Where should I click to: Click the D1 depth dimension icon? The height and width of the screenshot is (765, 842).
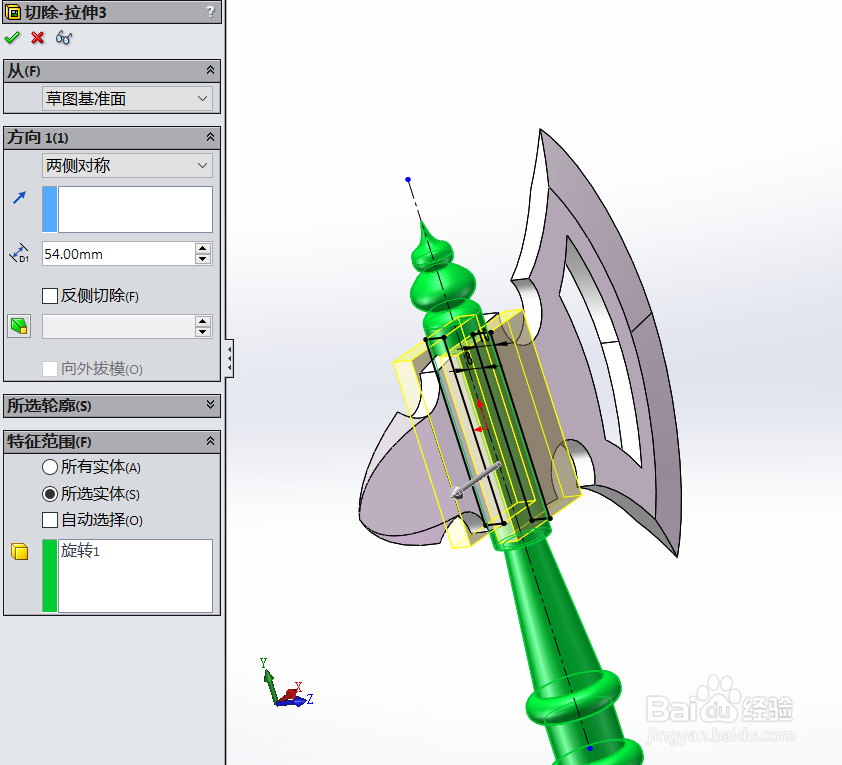point(19,253)
